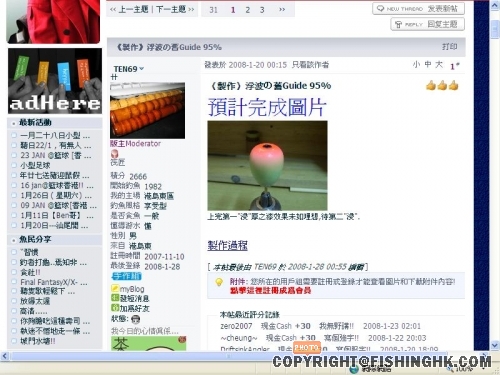The width and height of the screenshot is (500, 375).
Task: Click the adHere advertisement banner
Action: tap(55, 81)
